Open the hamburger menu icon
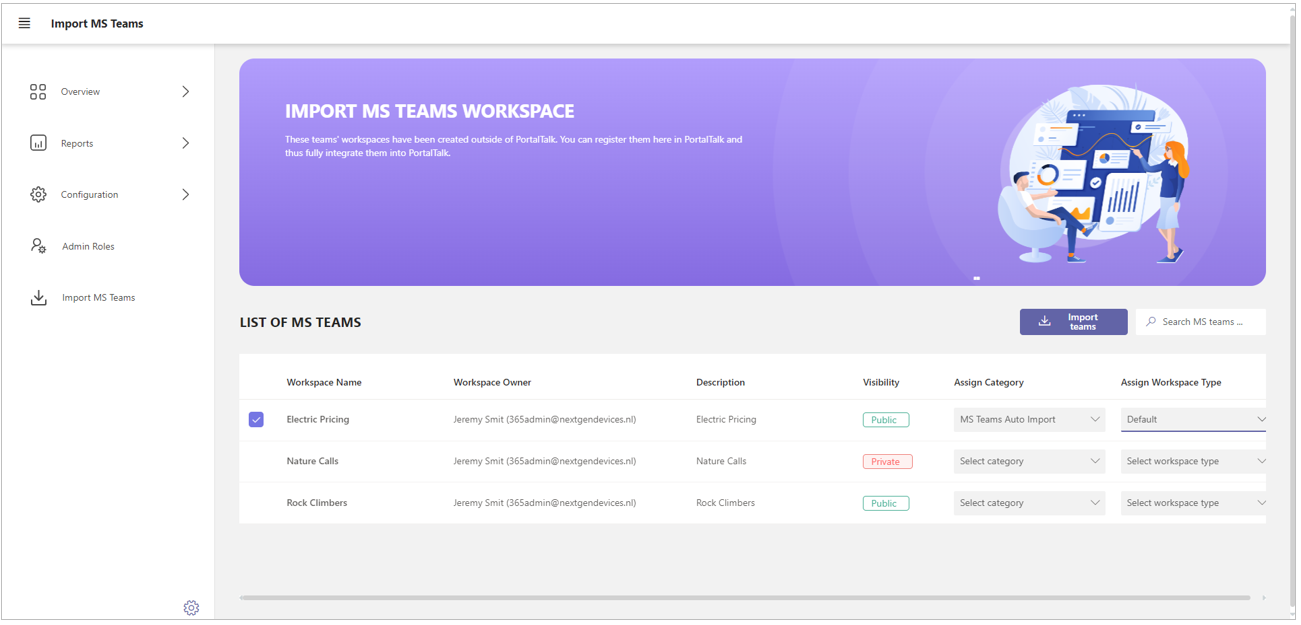 tap(25, 23)
